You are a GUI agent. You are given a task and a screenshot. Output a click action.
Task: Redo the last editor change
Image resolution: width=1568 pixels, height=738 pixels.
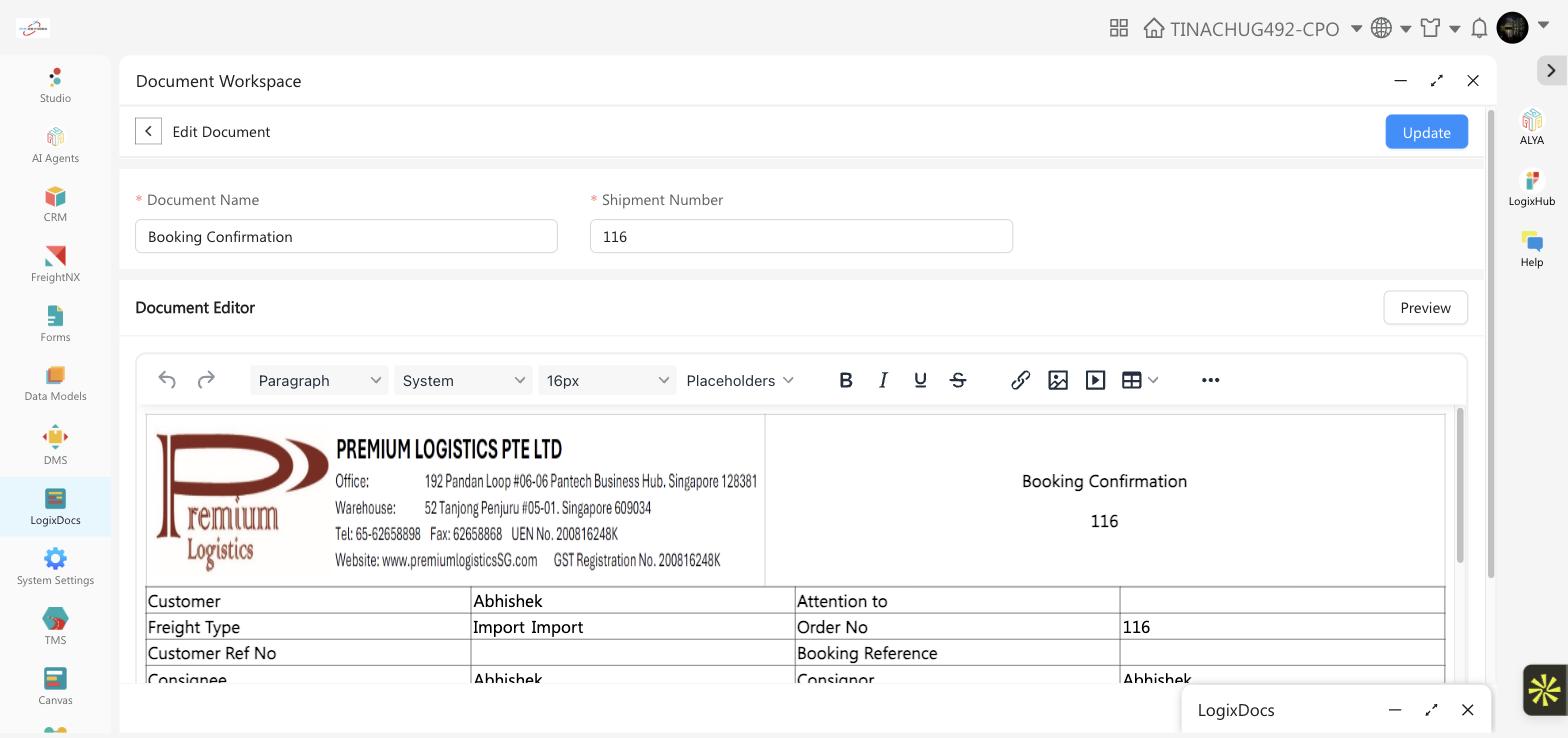(206, 380)
